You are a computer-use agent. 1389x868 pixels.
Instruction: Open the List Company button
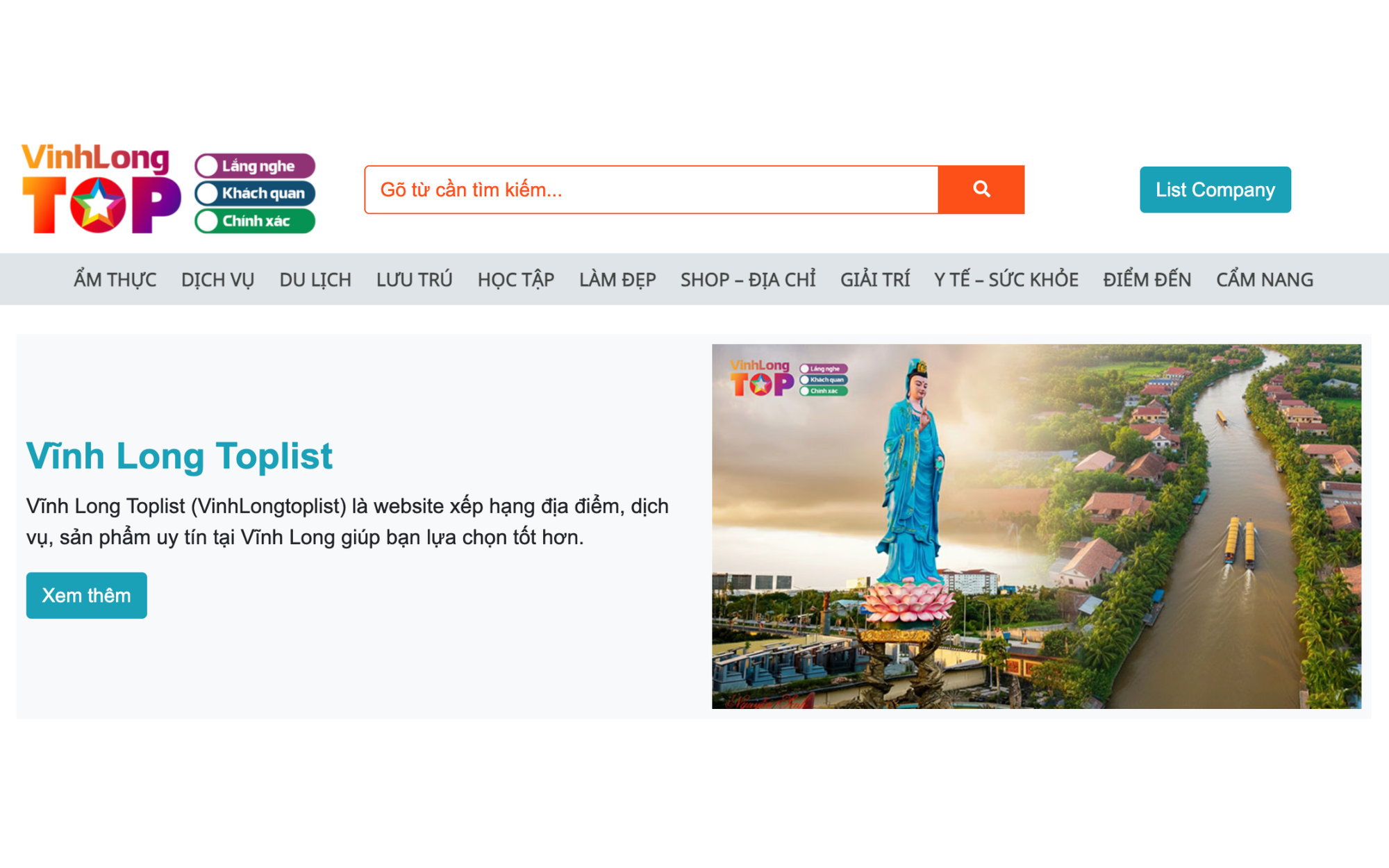[1215, 190]
